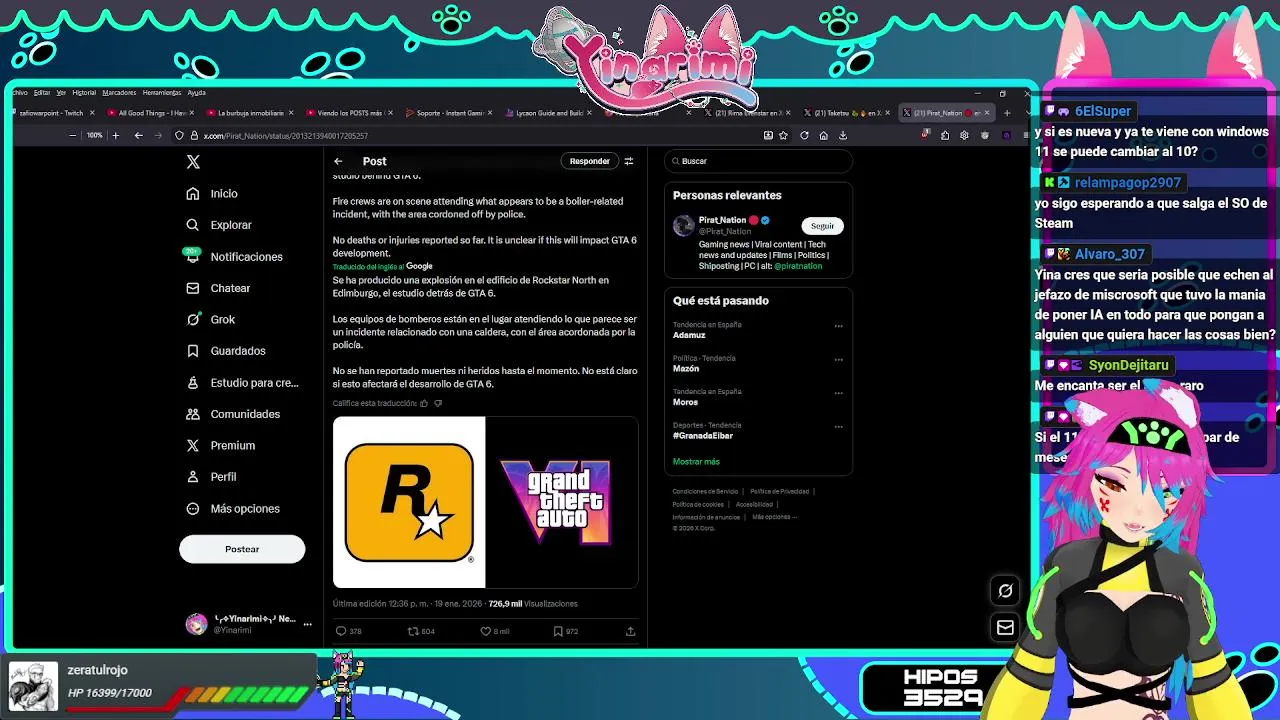Open more options for Mazón trend
The height and width of the screenshot is (720, 1280).
click(838, 359)
